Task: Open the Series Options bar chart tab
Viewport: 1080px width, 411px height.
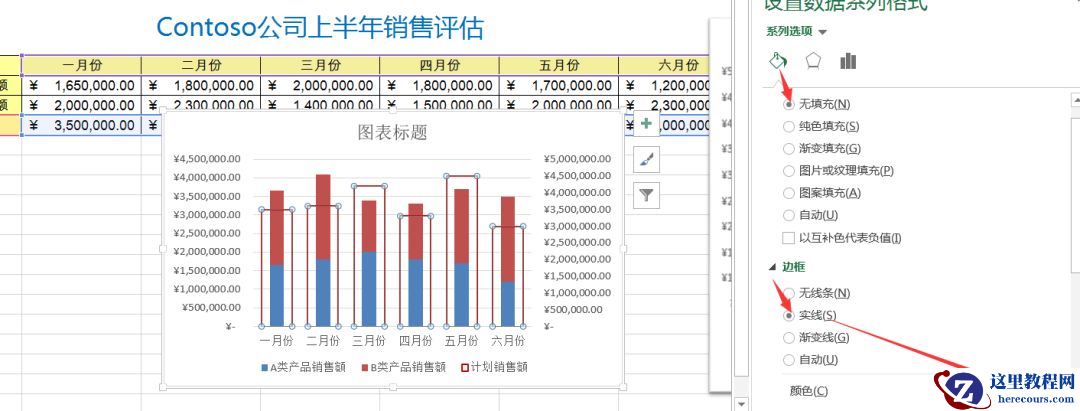Action: (848, 61)
